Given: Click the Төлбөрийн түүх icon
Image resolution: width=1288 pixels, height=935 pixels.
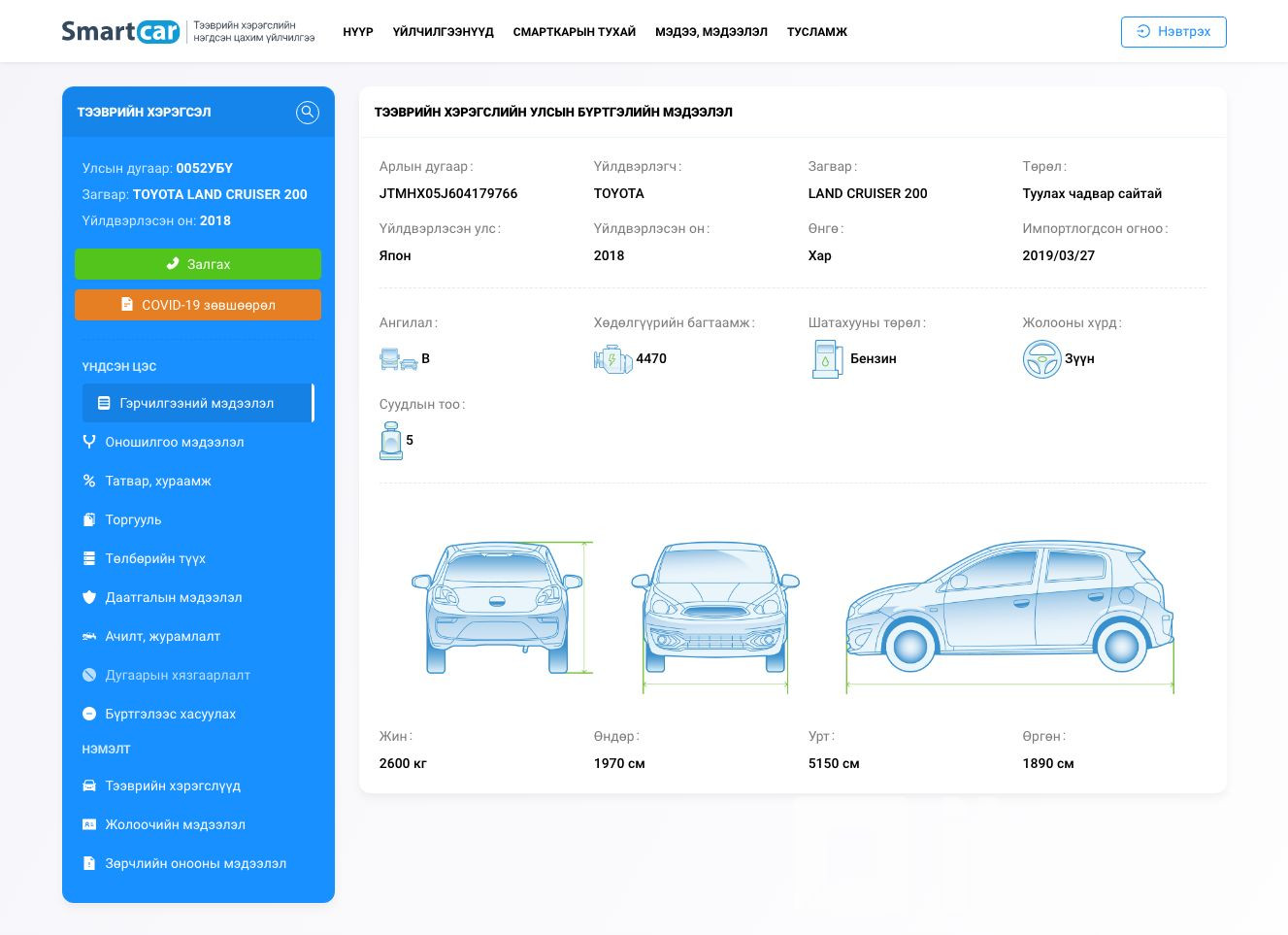Looking at the screenshot, I should (x=89, y=558).
